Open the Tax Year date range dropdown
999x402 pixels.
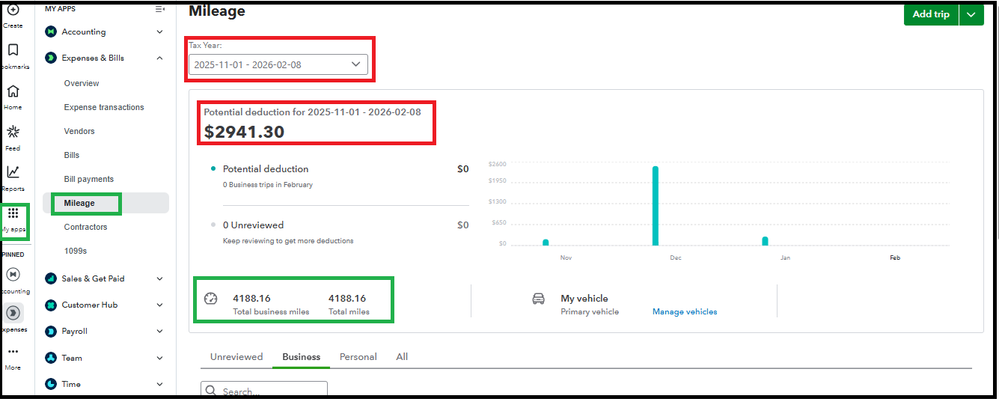(x=278, y=64)
